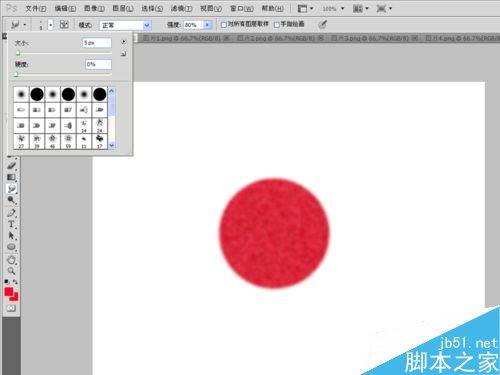Open the 强度 strength slider arrow

[x=207, y=25]
